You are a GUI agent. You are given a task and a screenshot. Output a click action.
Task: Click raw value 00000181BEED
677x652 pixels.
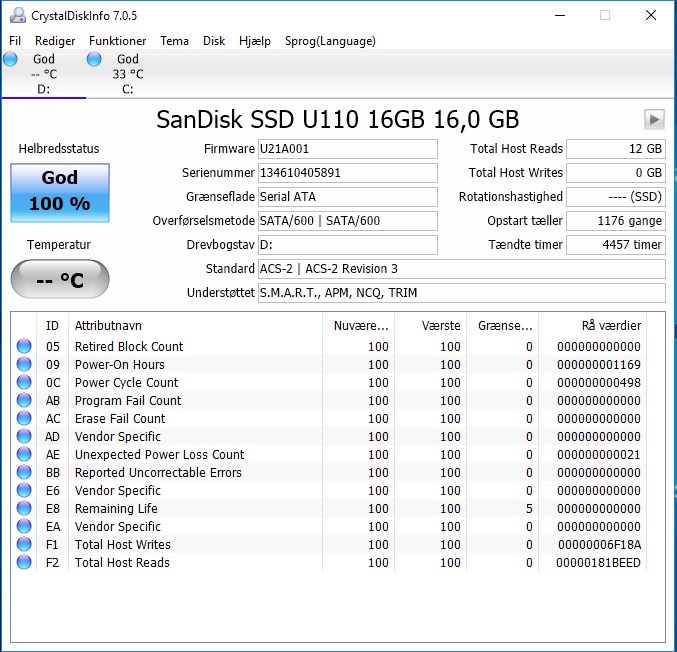coord(598,562)
